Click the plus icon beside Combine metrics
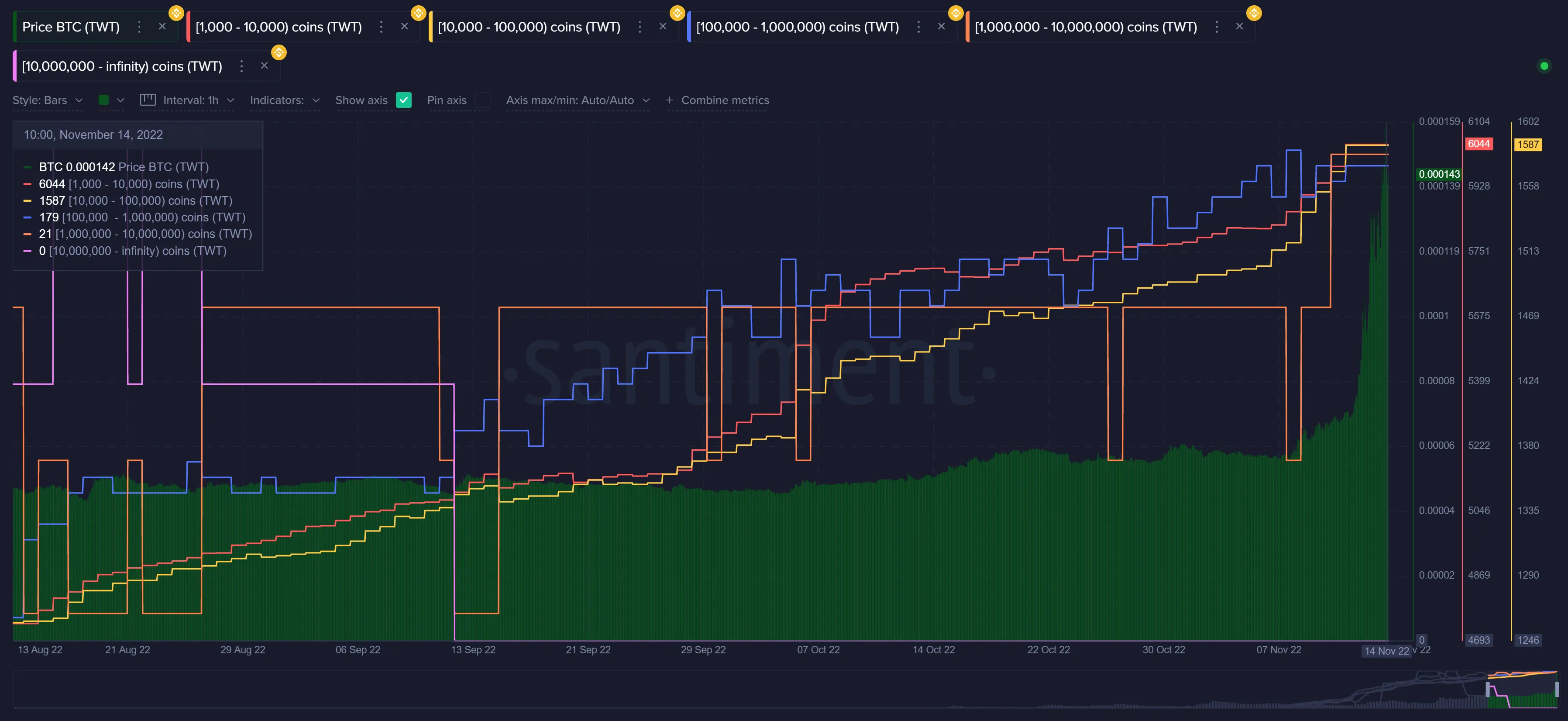Screen dimensions: 1568x721 [x=670, y=100]
